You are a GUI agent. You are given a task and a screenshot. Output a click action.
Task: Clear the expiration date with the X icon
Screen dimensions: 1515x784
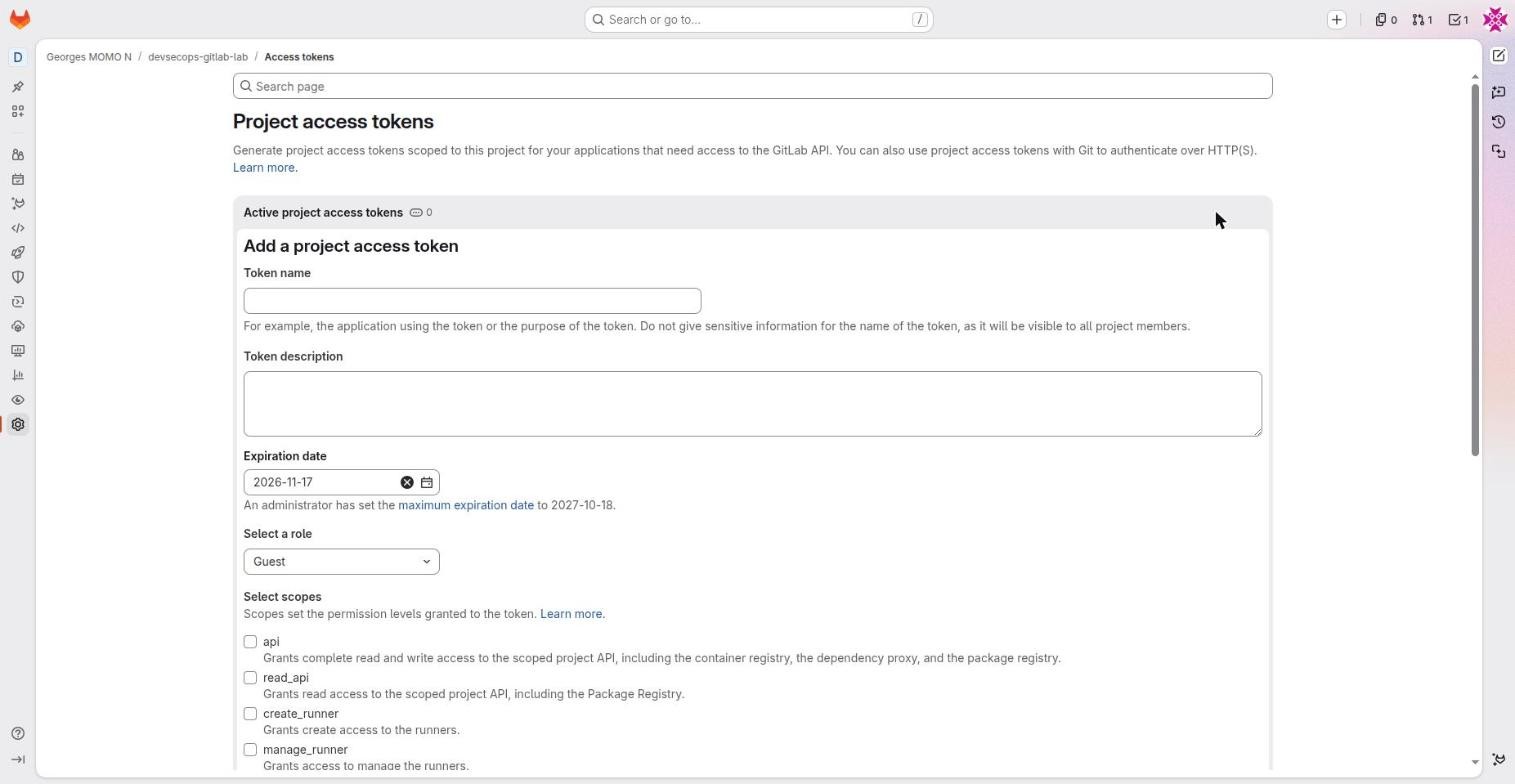click(x=407, y=482)
